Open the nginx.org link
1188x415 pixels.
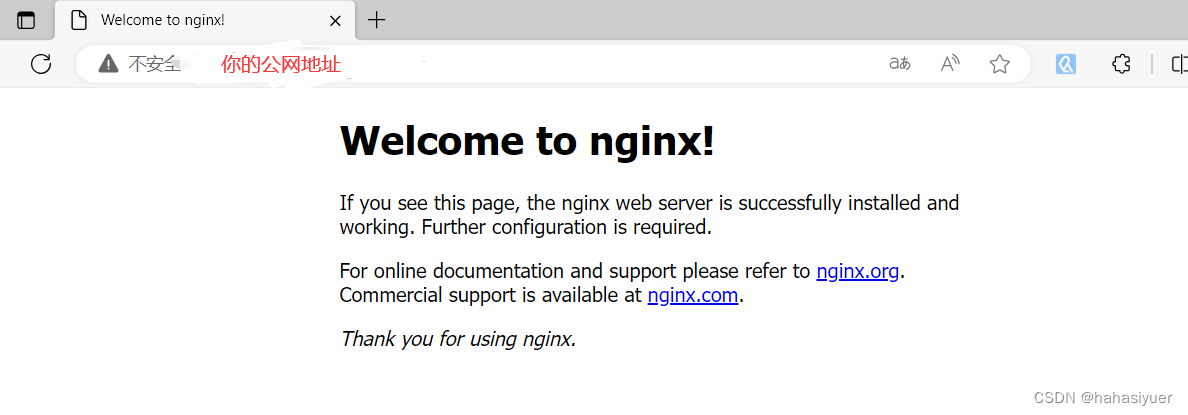pos(858,271)
